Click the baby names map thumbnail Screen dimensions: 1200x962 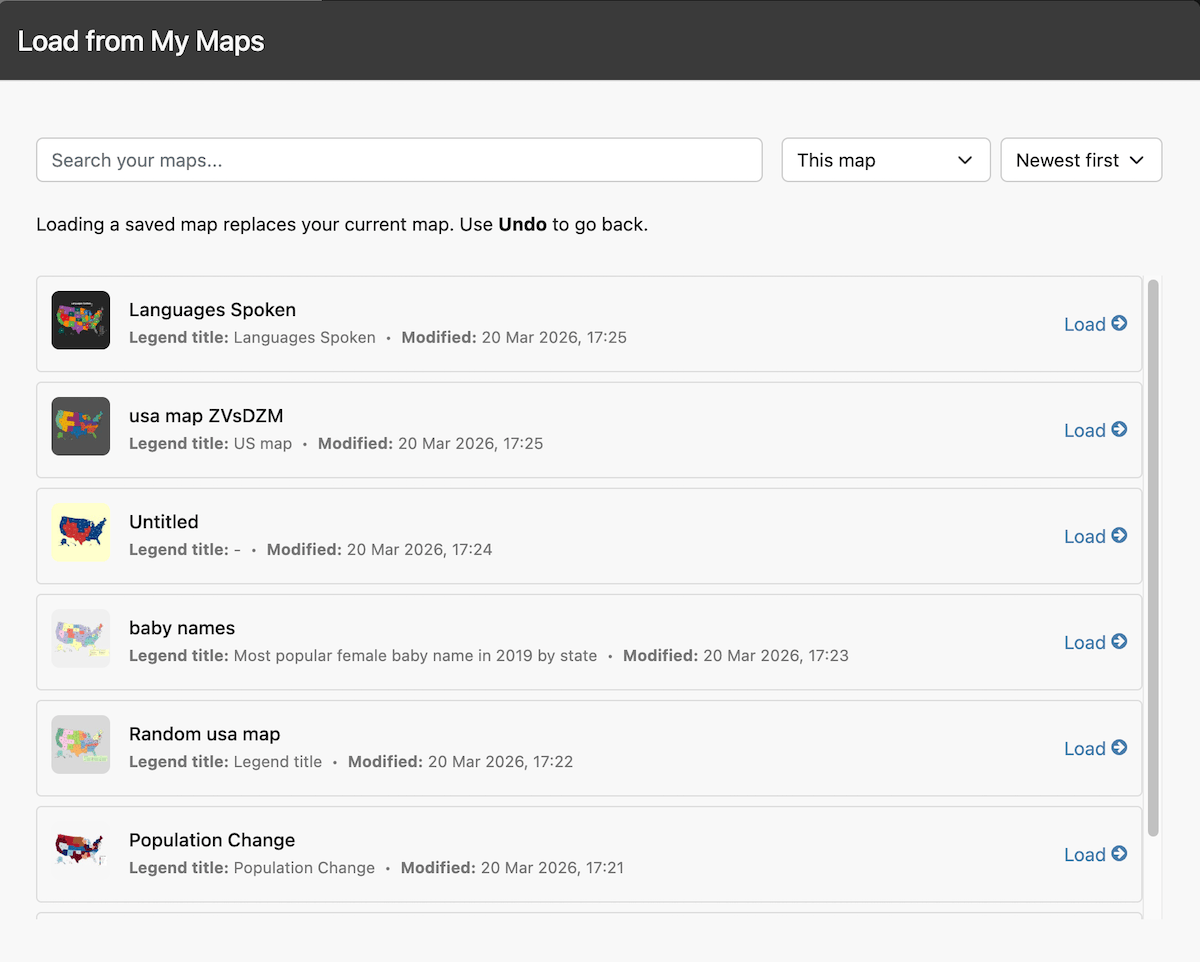click(81, 638)
